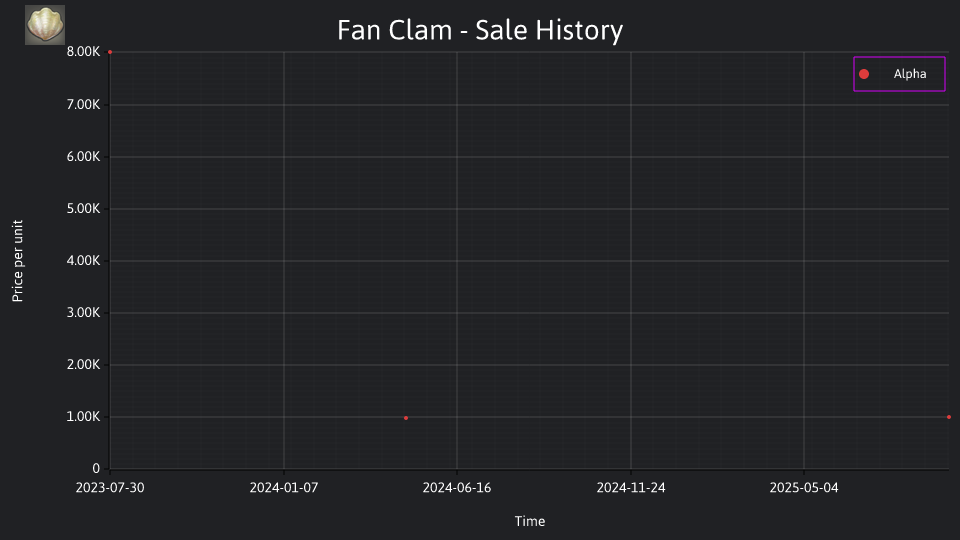Select the 8.00K data point at 2023-07-30
The height and width of the screenshot is (540, 960).
click(110, 52)
